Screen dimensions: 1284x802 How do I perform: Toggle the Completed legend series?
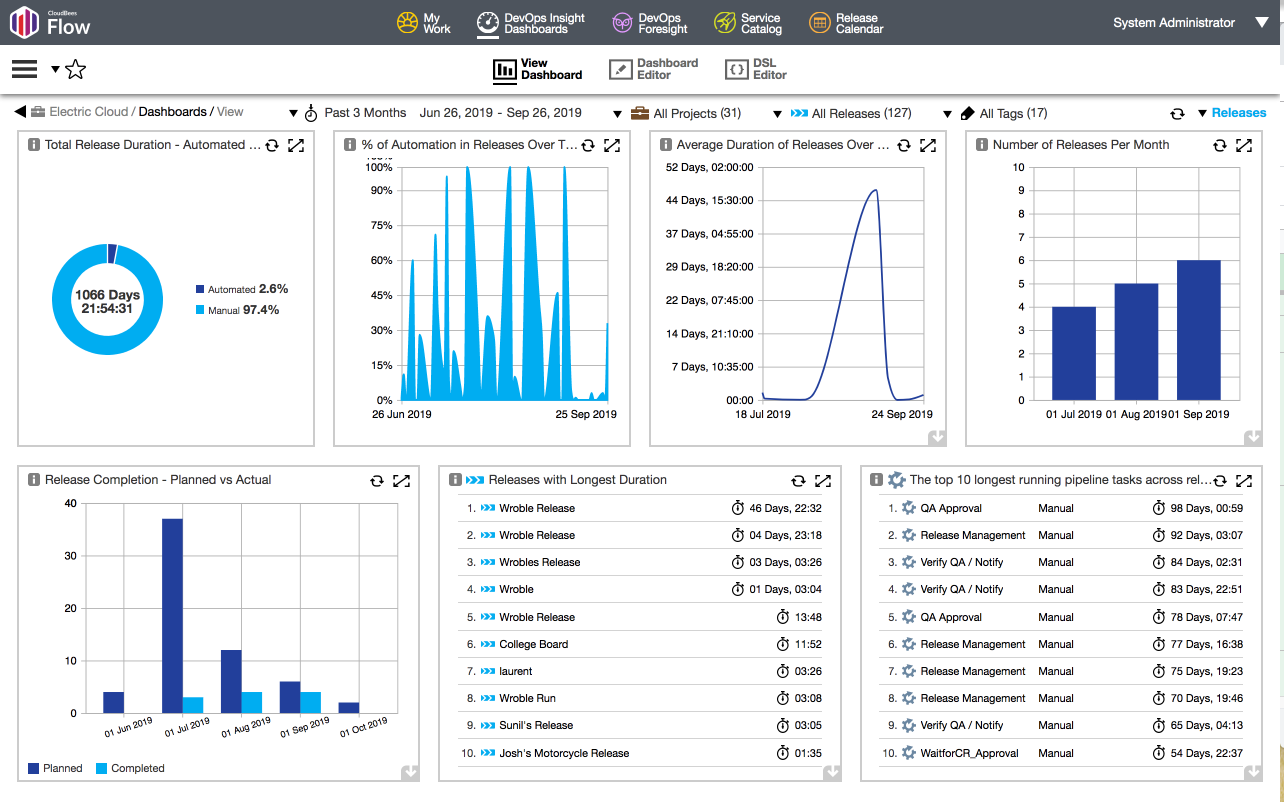[x=130, y=768]
